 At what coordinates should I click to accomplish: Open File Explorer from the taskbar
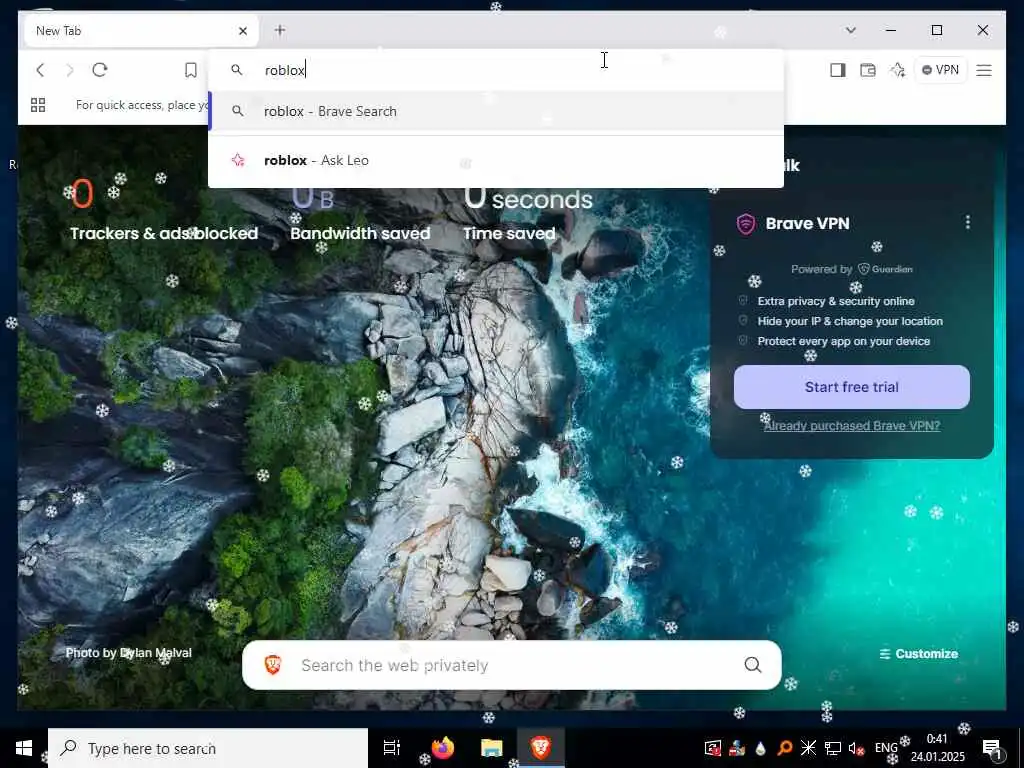492,748
